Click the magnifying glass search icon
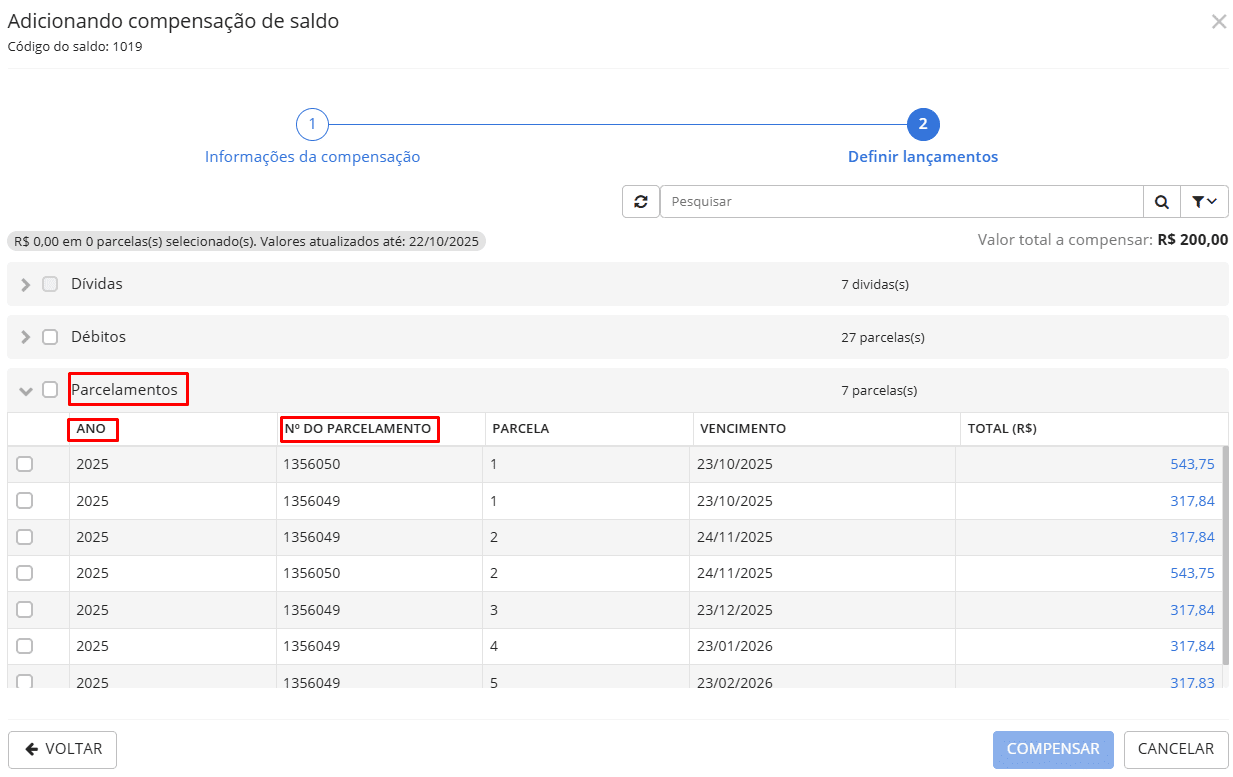The width and height of the screenshot is (1233, 777). click(x=1161, y=201)
